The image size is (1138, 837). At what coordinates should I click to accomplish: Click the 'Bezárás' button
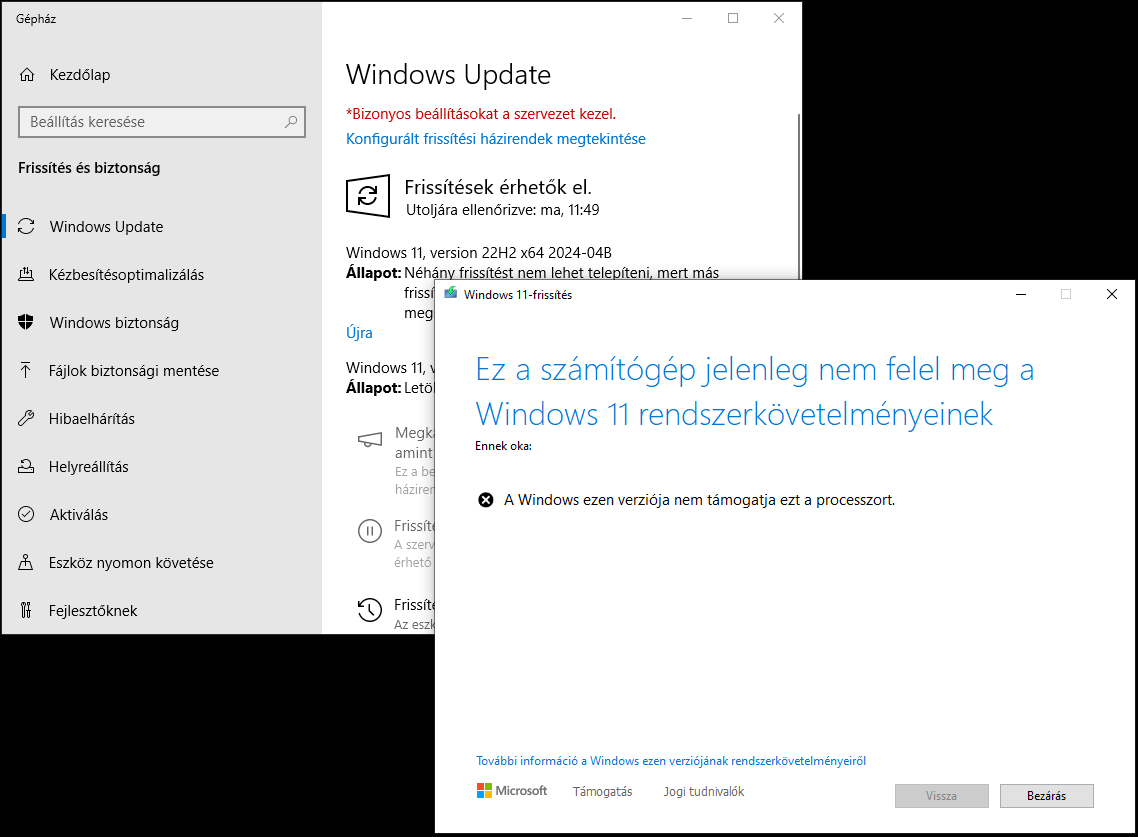click(1045, 796)
